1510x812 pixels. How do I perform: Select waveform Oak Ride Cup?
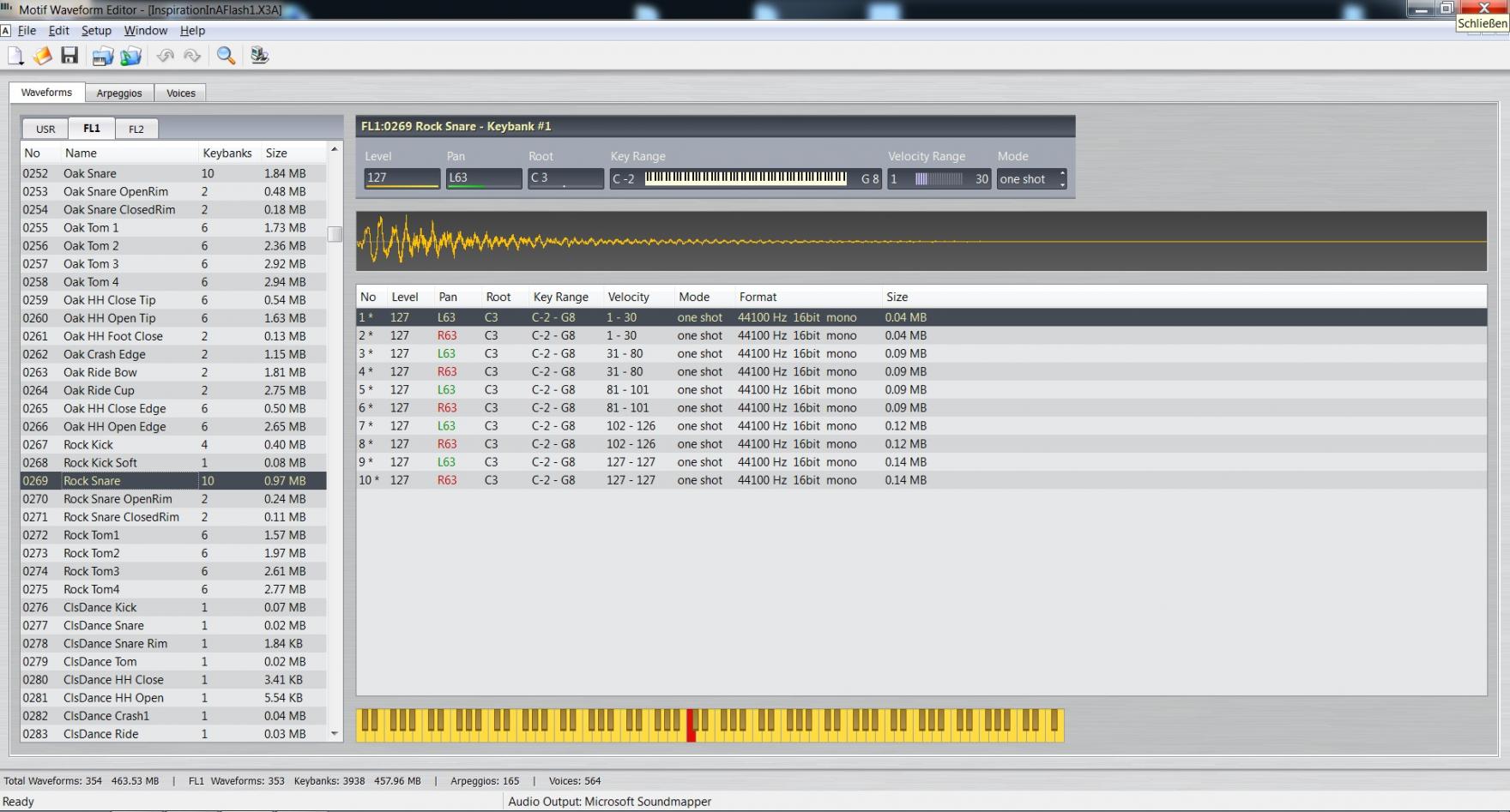pos(173,390)
